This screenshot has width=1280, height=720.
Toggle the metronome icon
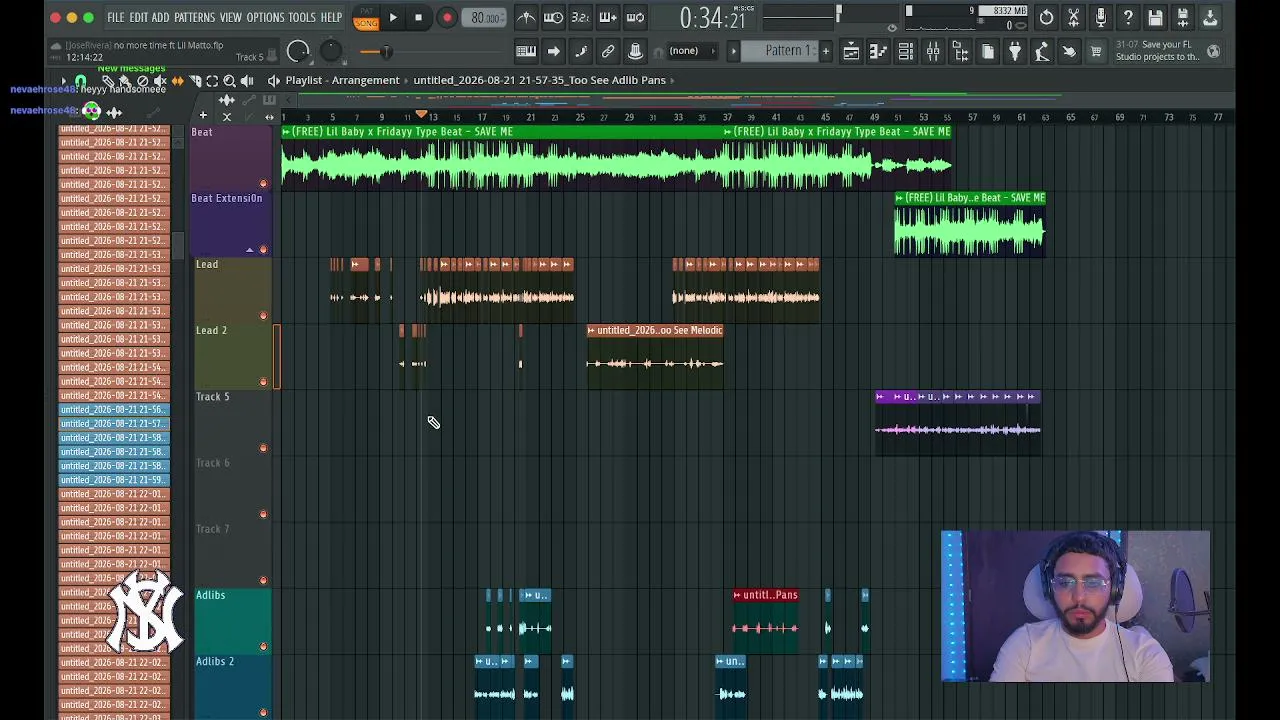tap(526, 18)
